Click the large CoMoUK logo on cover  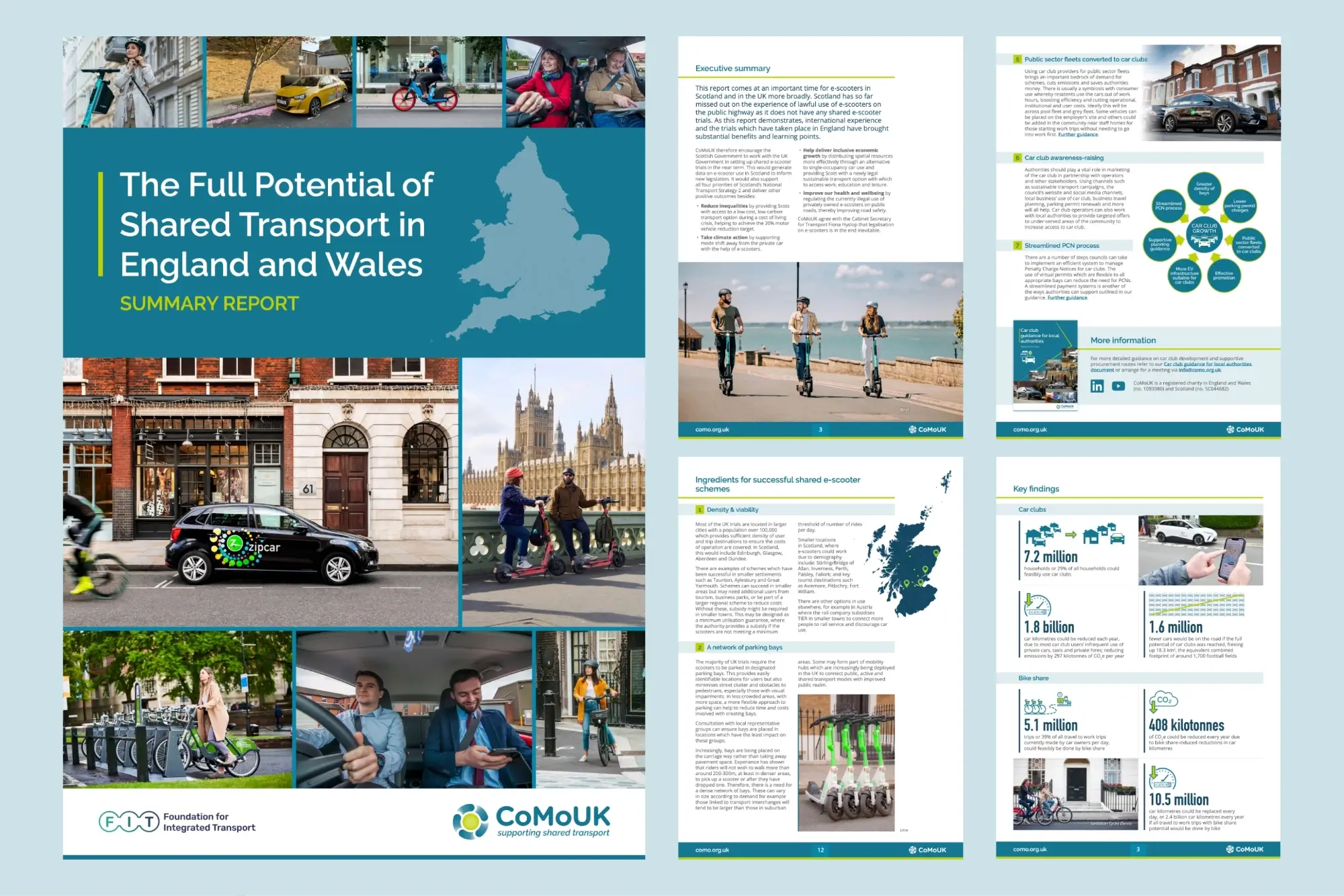tap(531, 821)
